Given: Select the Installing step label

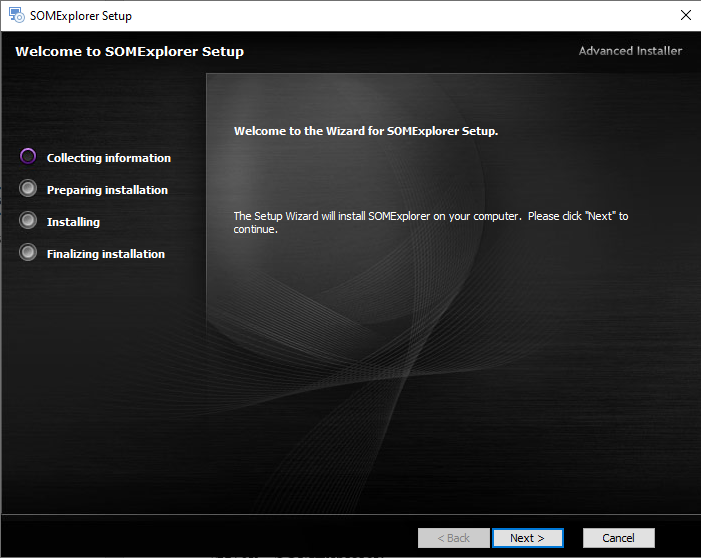Looking at the screenshot, I should click(73, 222).
